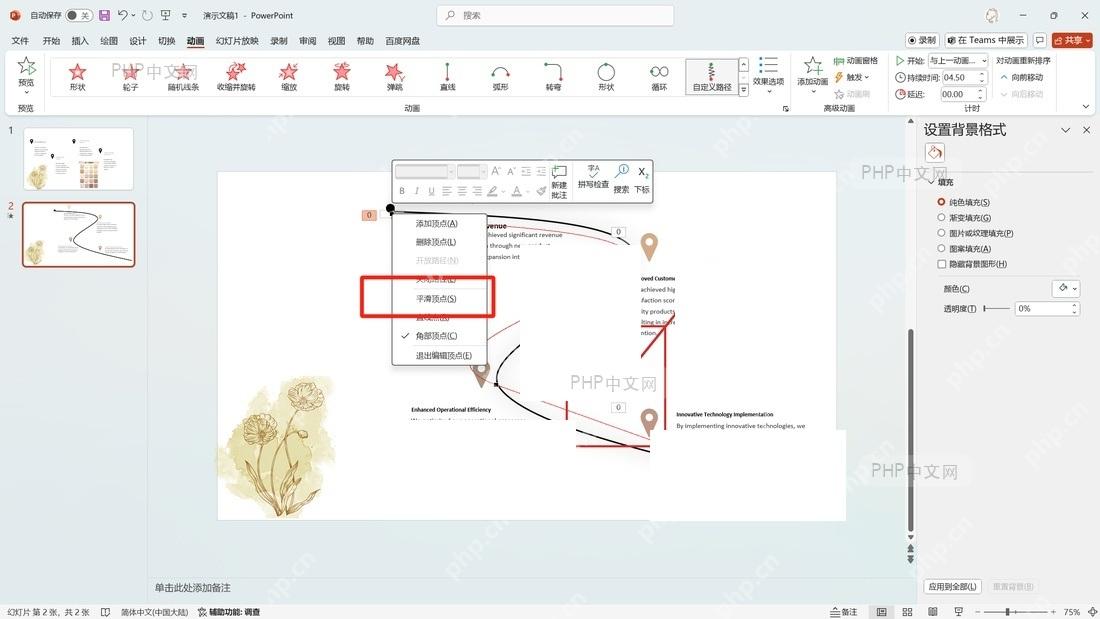Open 效果选项 (Effect Options)

[768, 74]
